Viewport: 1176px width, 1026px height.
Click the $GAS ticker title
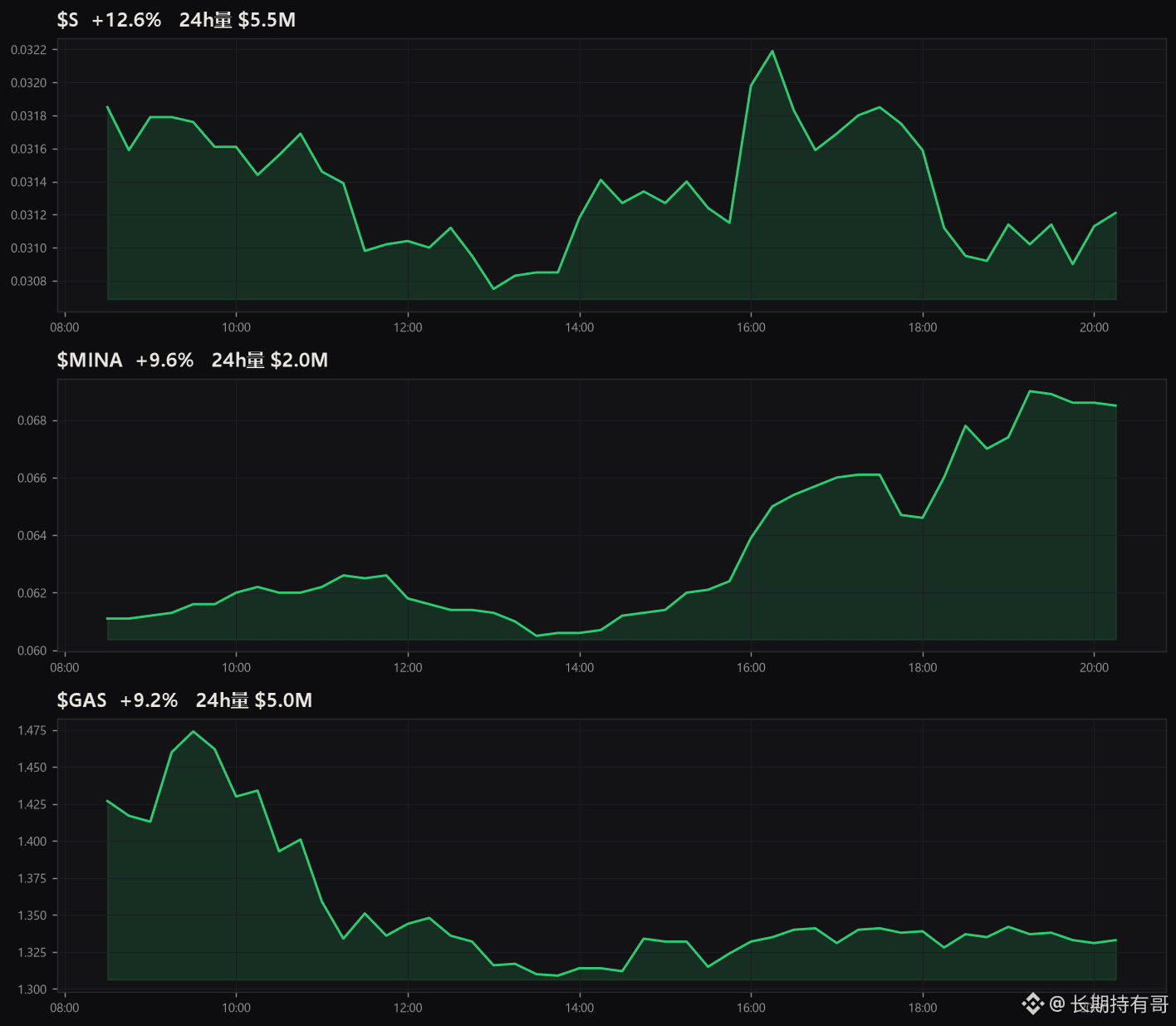pos(81,700)
